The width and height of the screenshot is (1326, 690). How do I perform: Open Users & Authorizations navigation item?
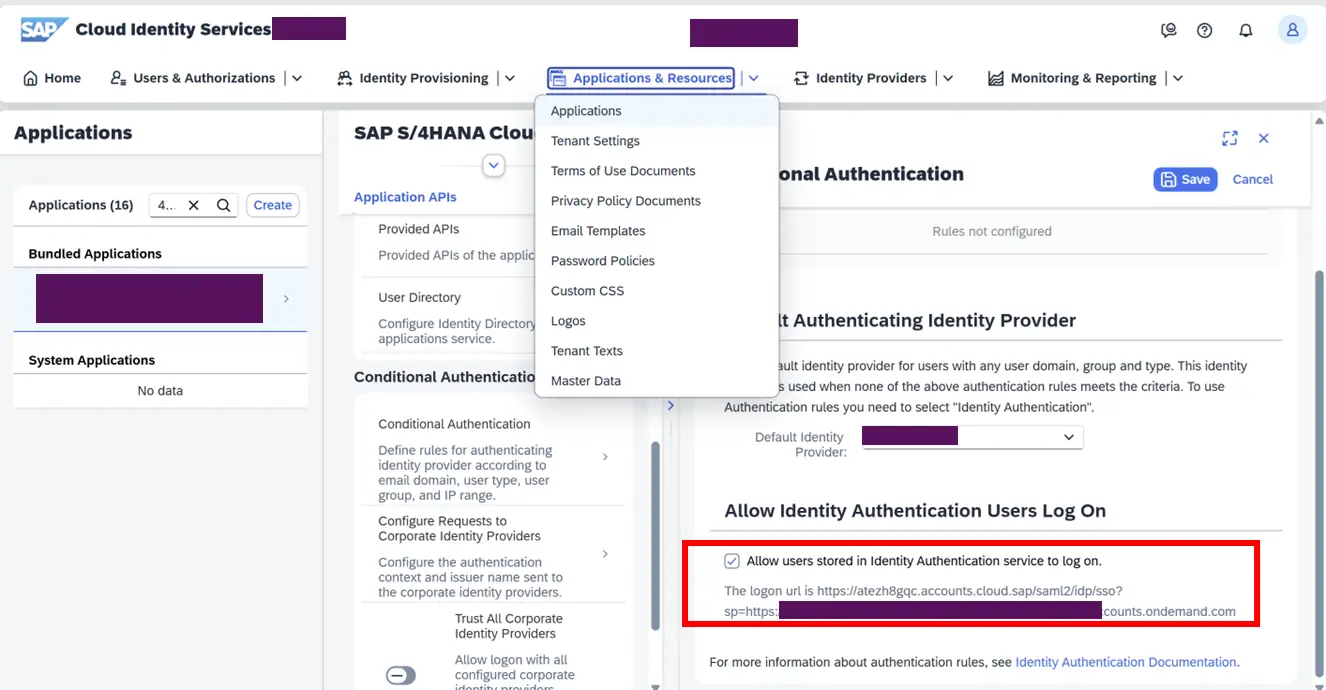tap(193, 78)
